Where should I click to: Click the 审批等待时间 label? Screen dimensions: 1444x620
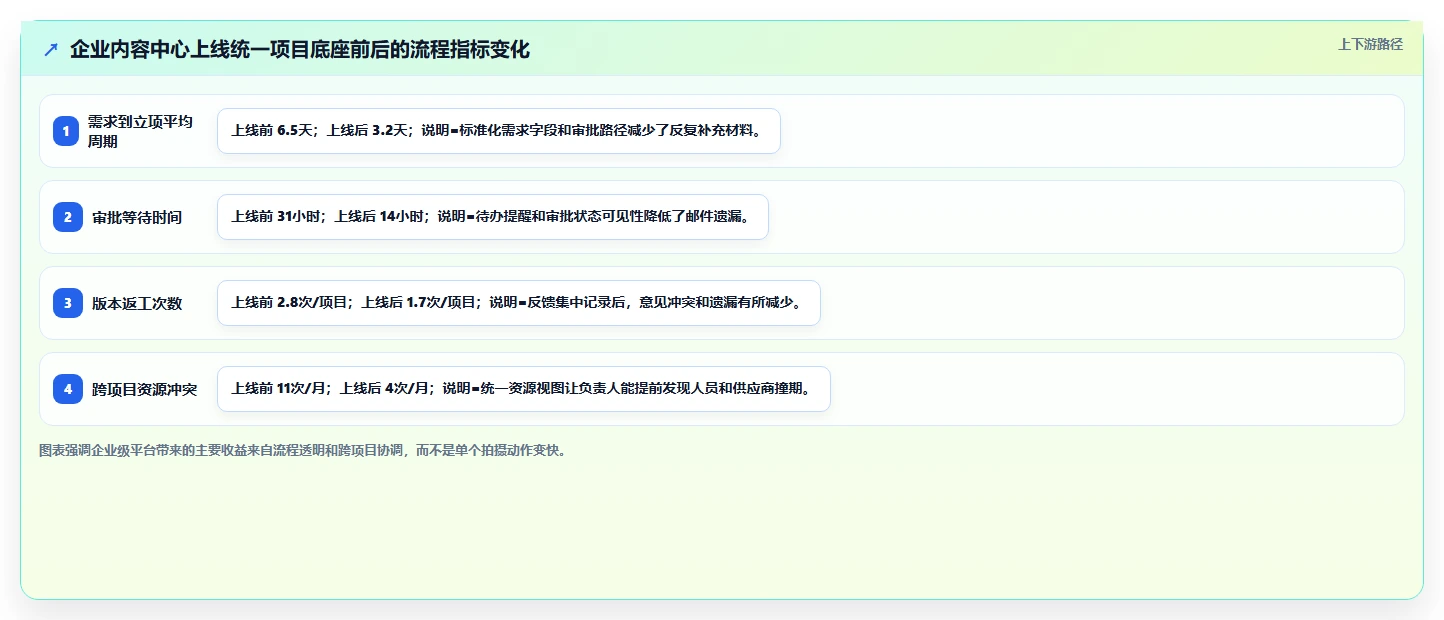point(137,217)
